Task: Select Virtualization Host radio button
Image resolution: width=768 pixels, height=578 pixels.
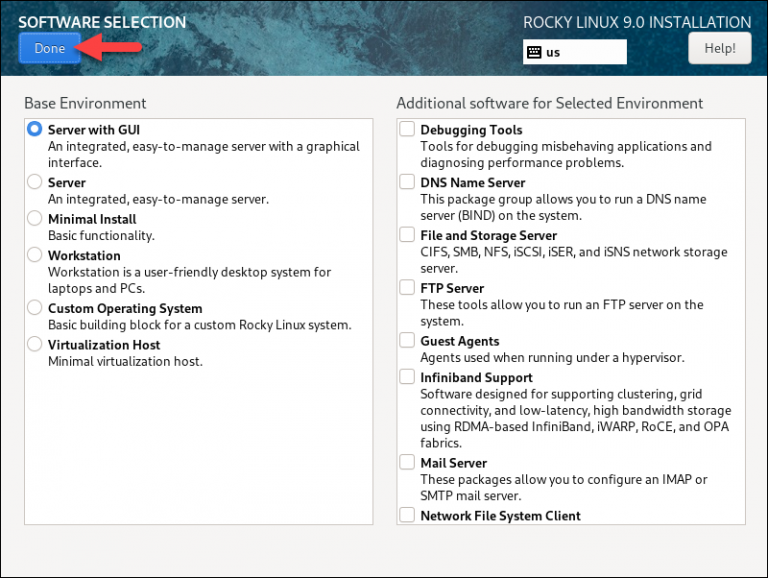Action: pyautogui.click(x=35, y=344)
